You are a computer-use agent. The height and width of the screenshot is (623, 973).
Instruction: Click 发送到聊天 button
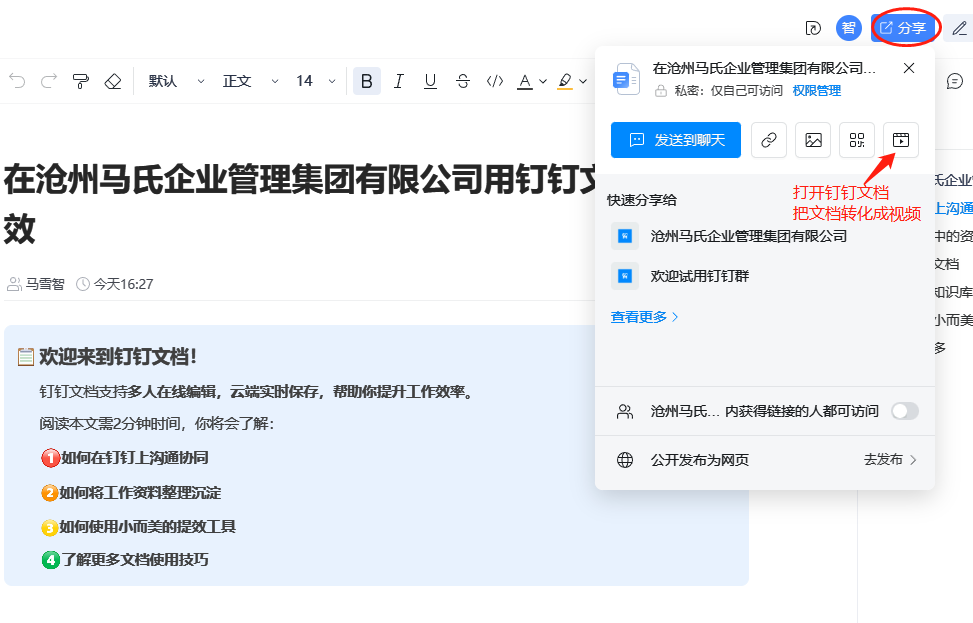[x=676, y=140]
